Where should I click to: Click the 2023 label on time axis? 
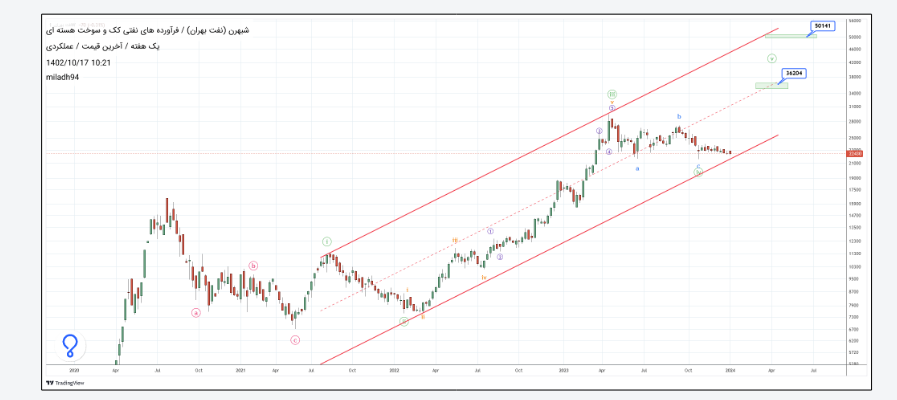pos(564,370)
